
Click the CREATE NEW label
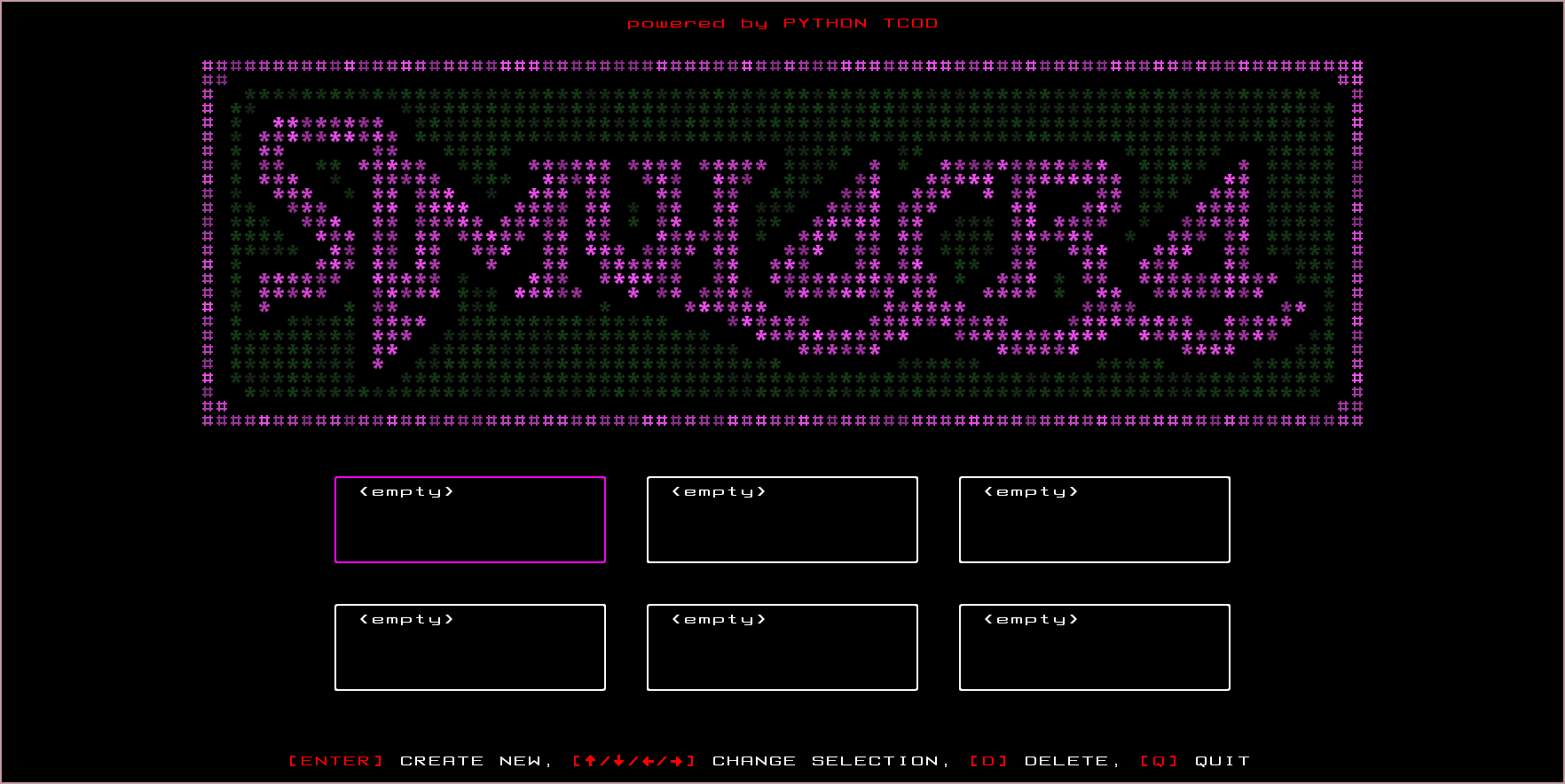click(x=470, y=761)
